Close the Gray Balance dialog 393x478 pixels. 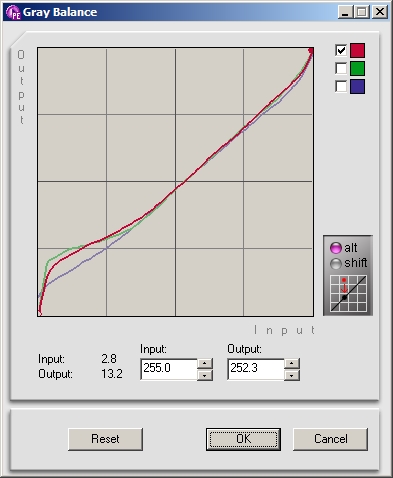(x=380, y=12)
